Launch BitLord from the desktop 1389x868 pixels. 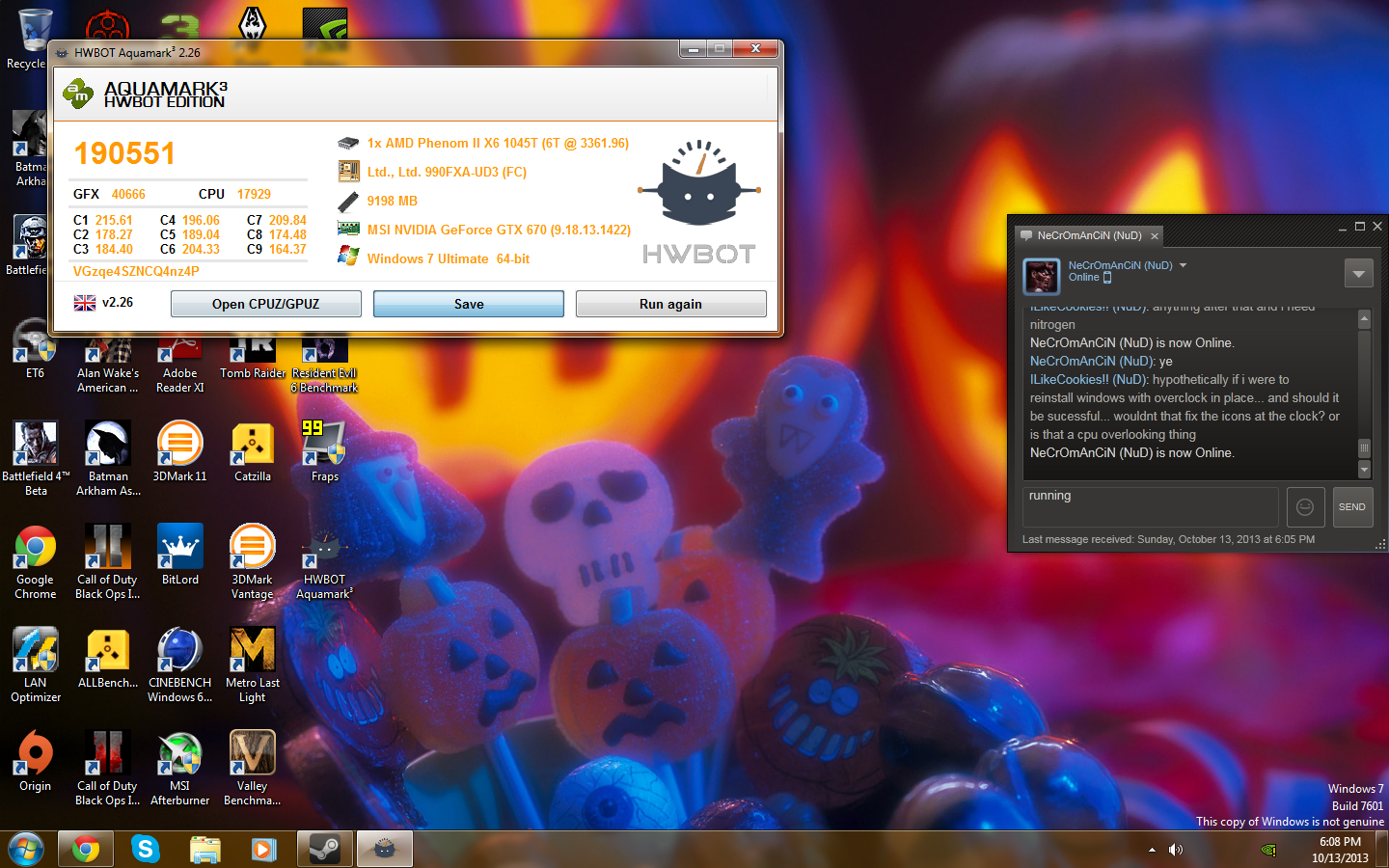179,556
